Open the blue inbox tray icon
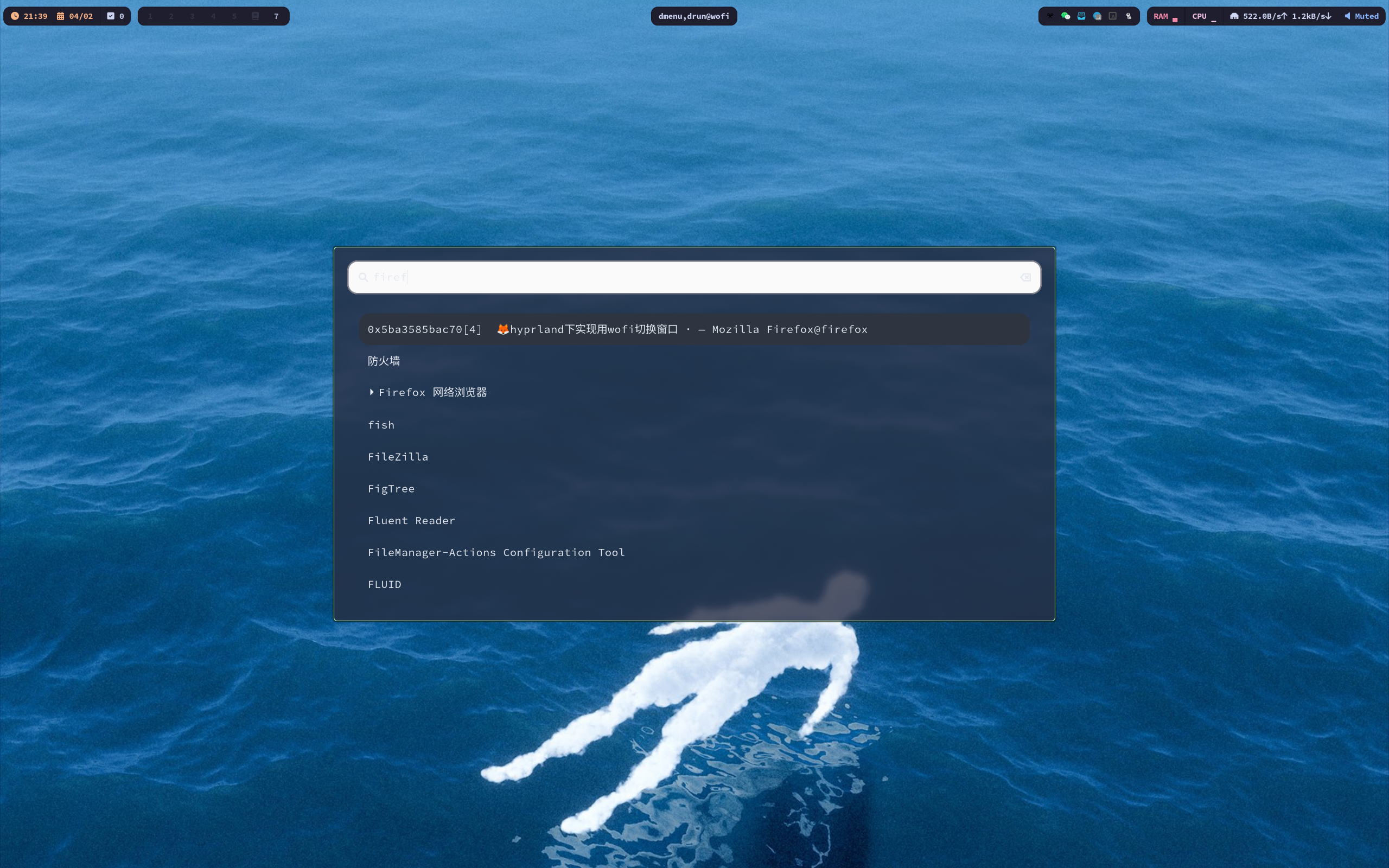The height and width of the screenshot is (868, 1389). [x=1081, y=16]
